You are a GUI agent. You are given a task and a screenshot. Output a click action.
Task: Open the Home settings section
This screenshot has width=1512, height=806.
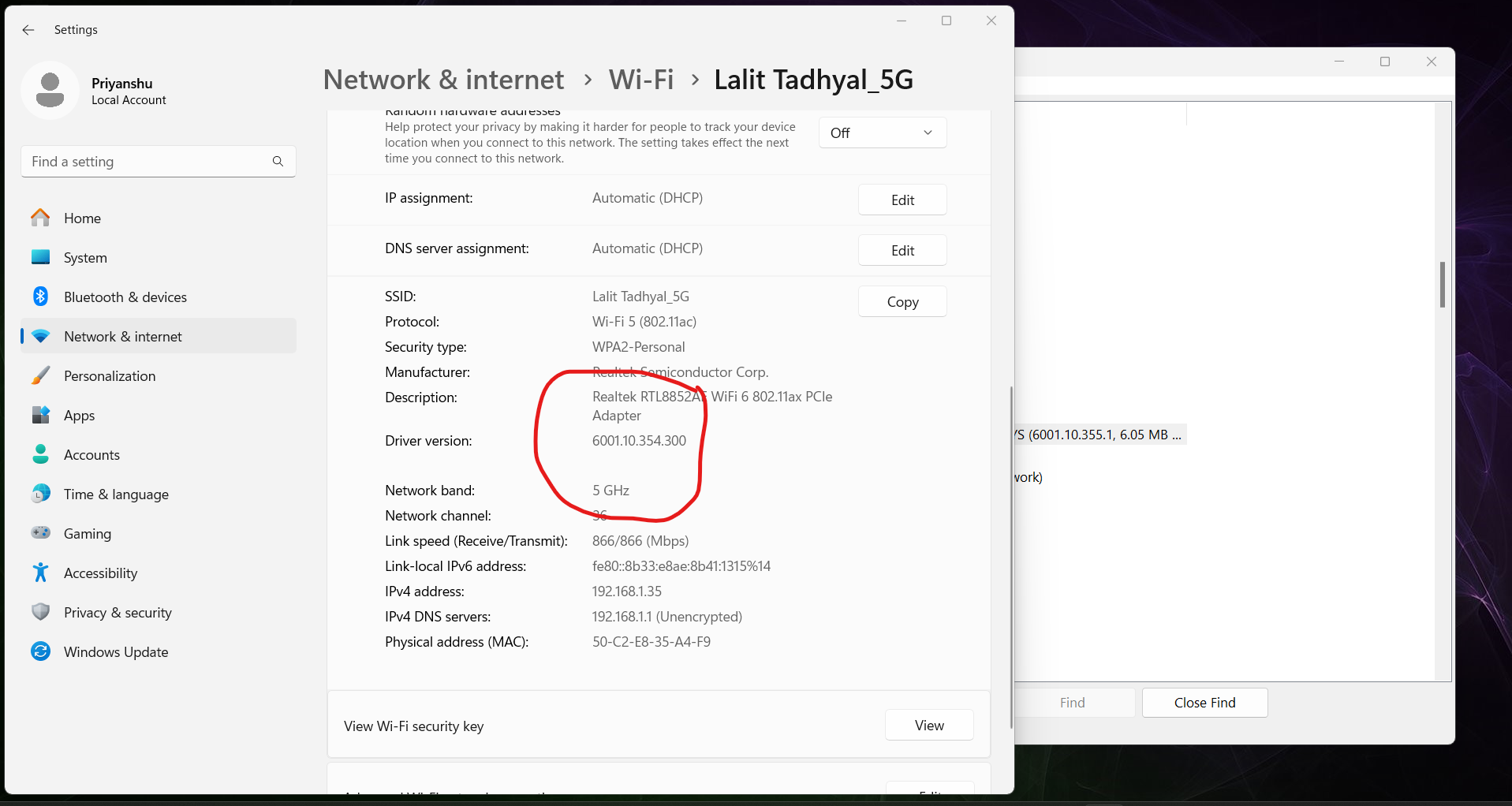pos(82,218)
